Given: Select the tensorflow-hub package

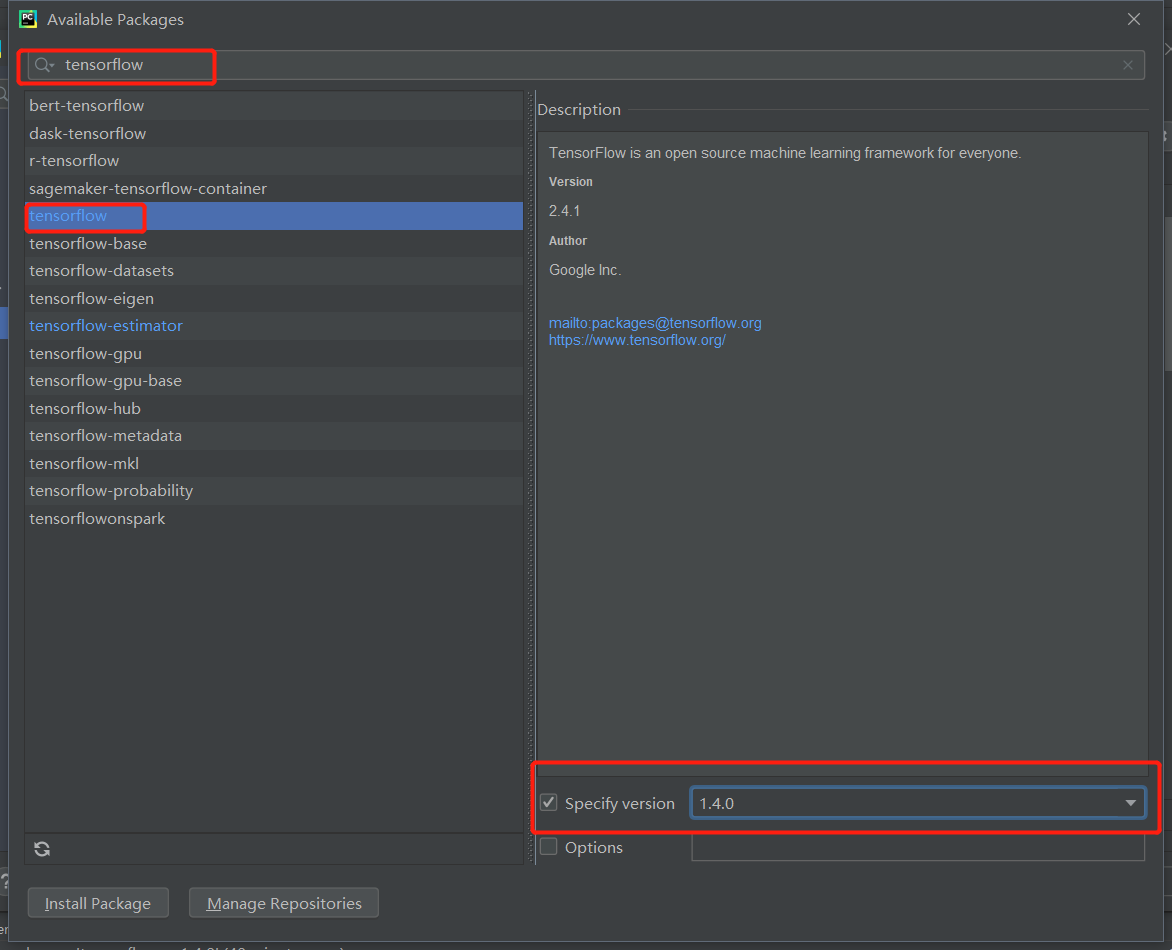Looking at the screenshot, I should 274,408.
